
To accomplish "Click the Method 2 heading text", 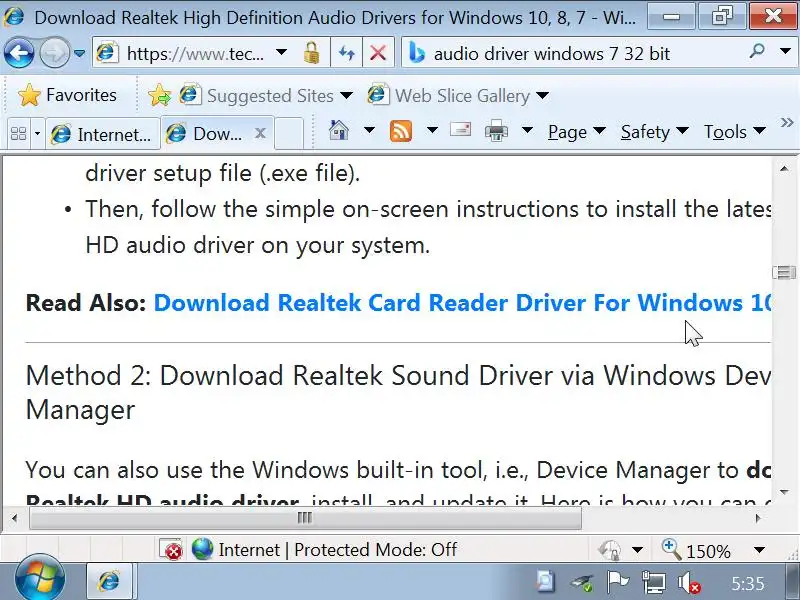I will pyautogui.click(x=398, y=392).
